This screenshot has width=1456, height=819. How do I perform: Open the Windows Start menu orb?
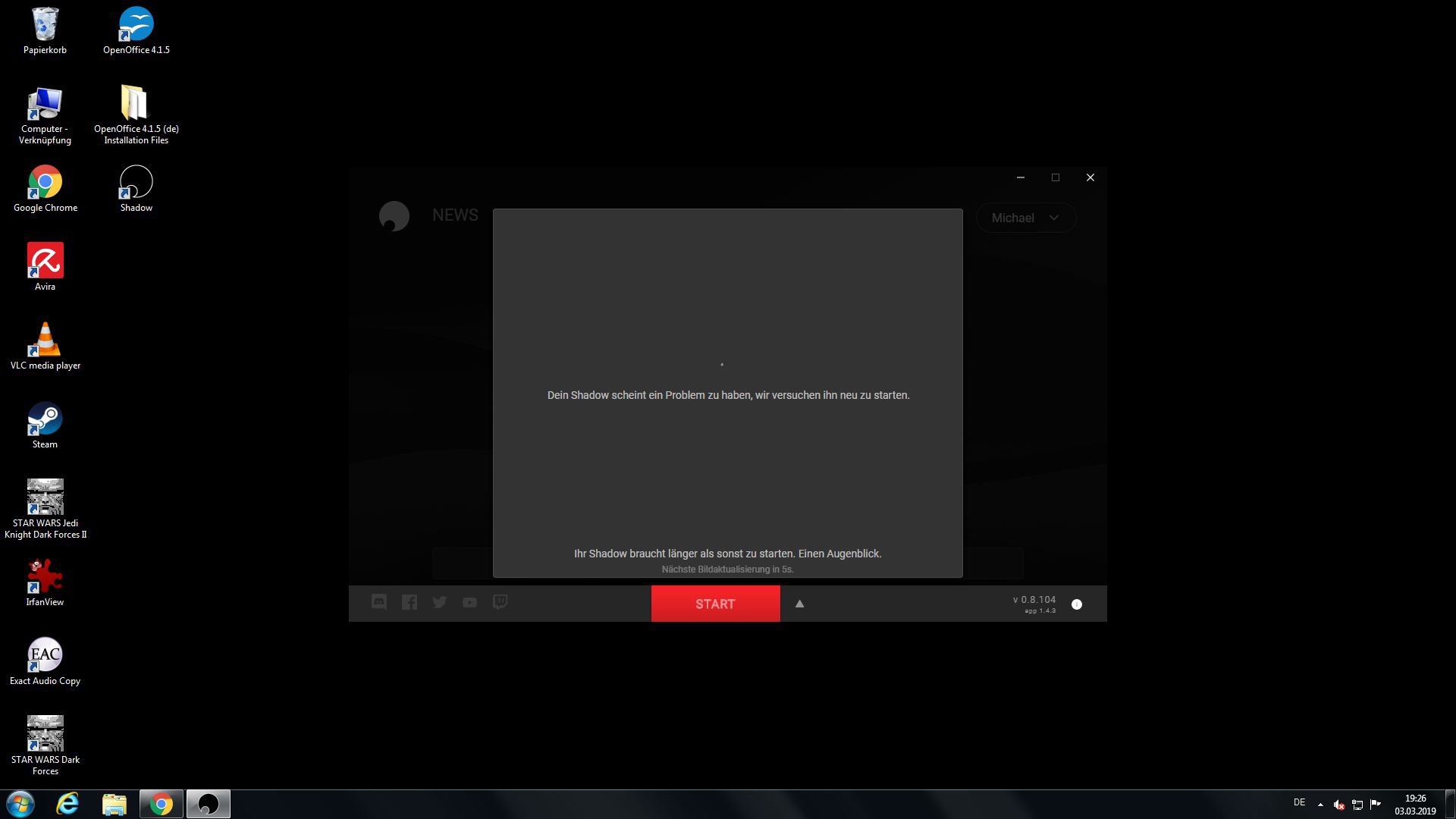point(20,804)
